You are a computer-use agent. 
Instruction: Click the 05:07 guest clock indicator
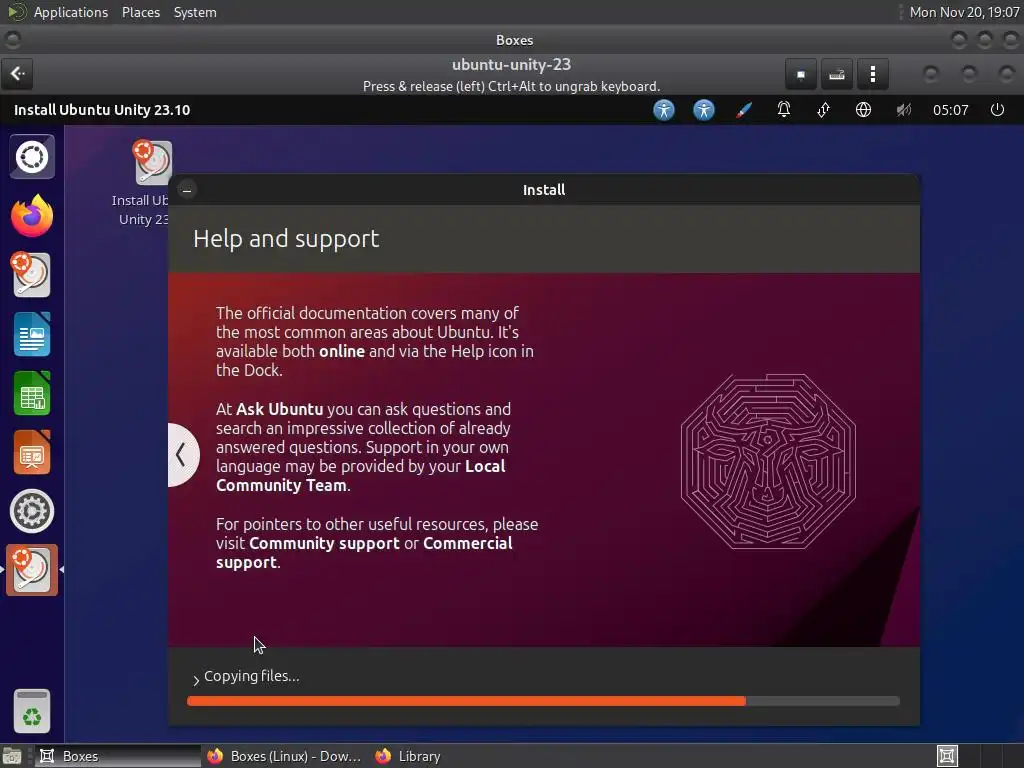950,110
